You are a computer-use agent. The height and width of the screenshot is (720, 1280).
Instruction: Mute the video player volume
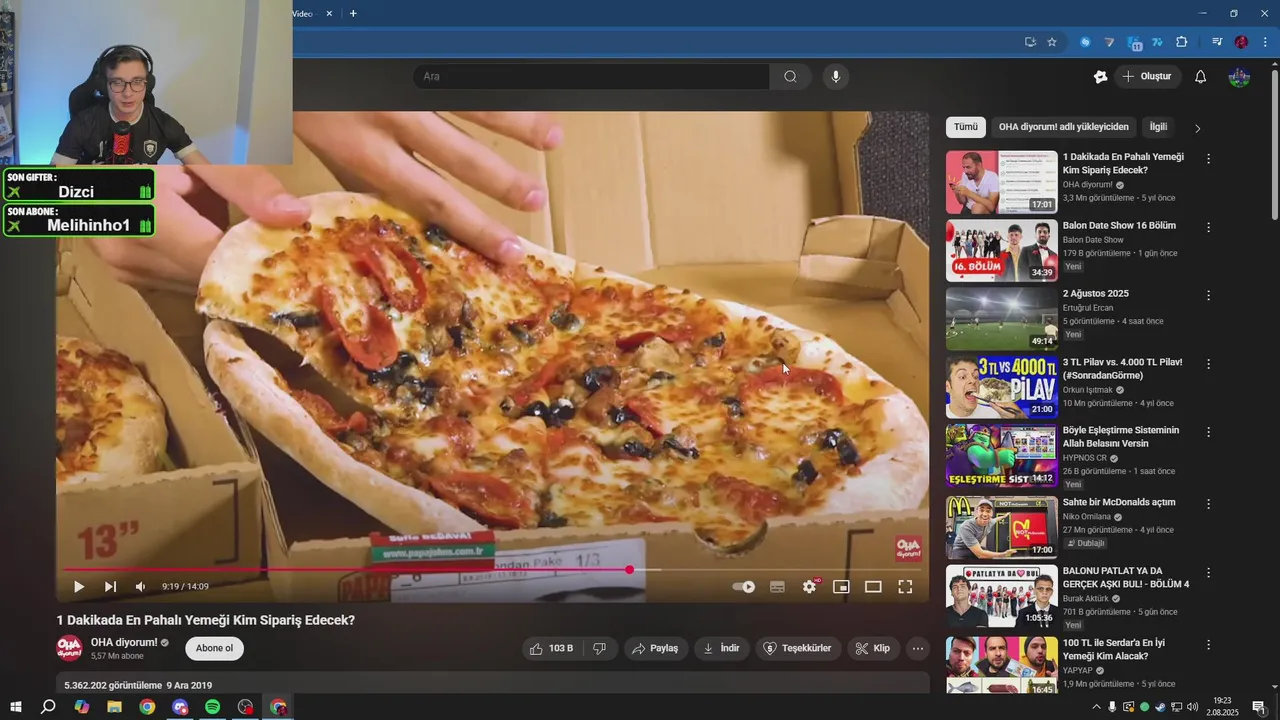point(140,587)
